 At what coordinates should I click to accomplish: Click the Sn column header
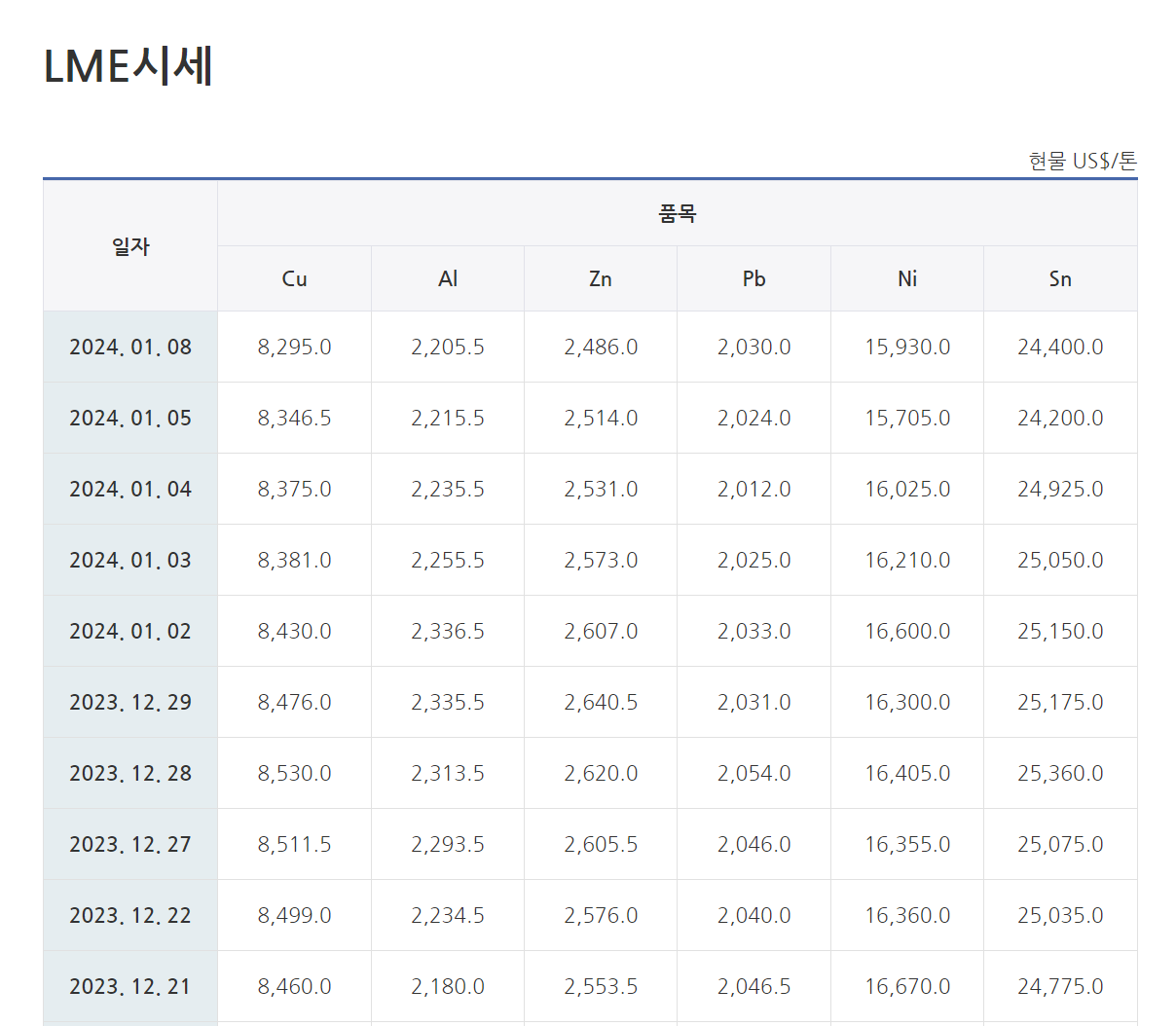1060,278
